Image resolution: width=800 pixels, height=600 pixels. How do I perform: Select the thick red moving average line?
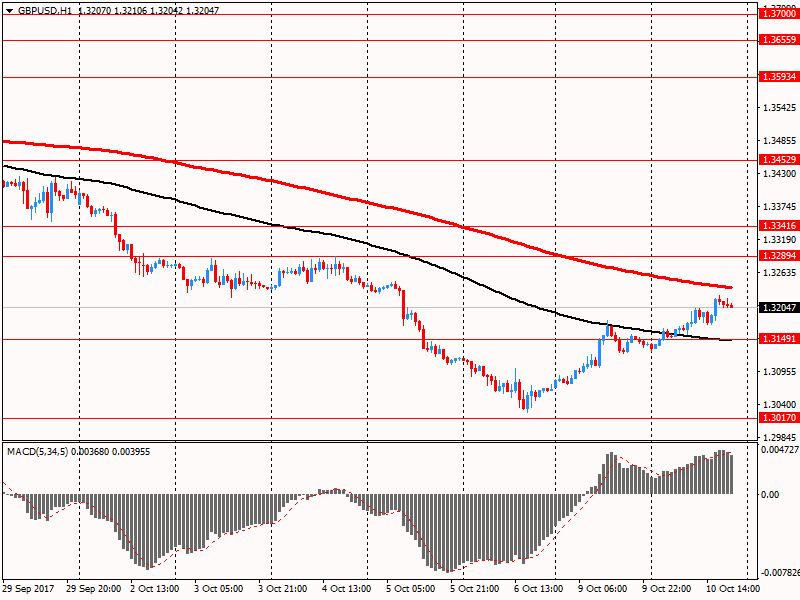tap(367, 202)
